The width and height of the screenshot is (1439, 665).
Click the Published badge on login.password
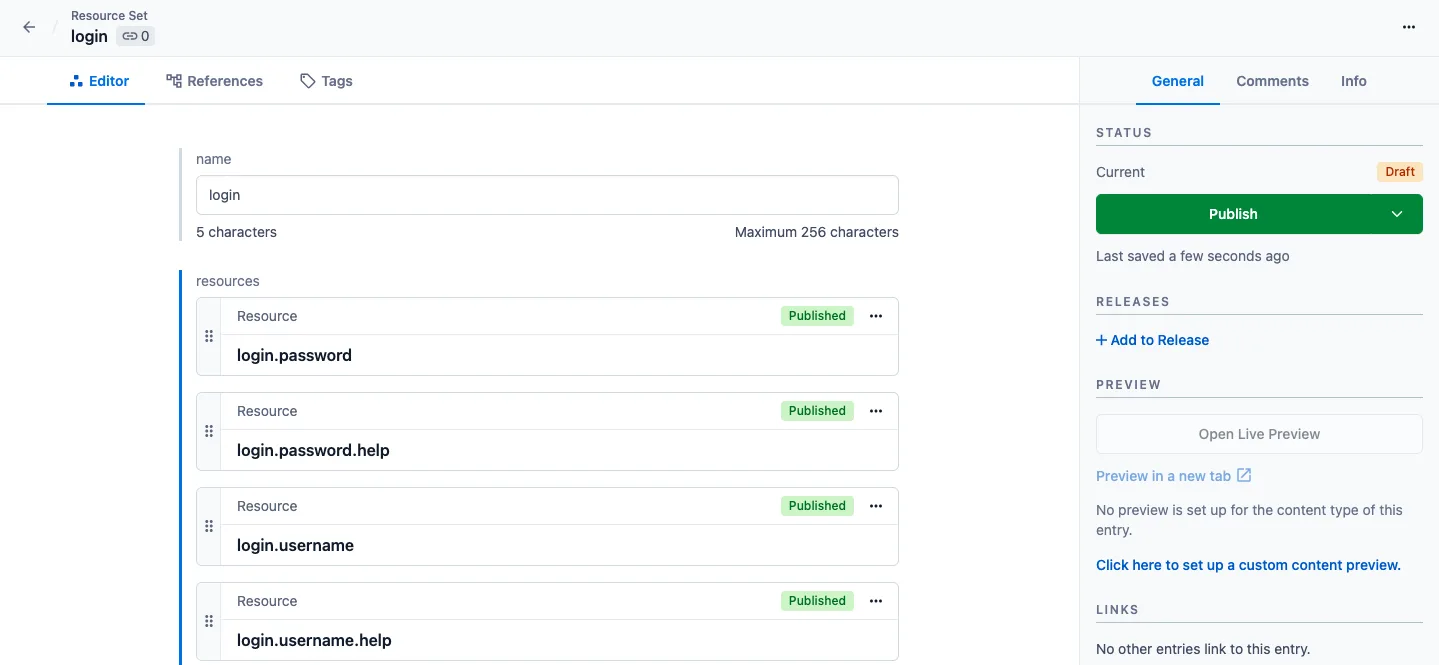click(x=817, y=316)
